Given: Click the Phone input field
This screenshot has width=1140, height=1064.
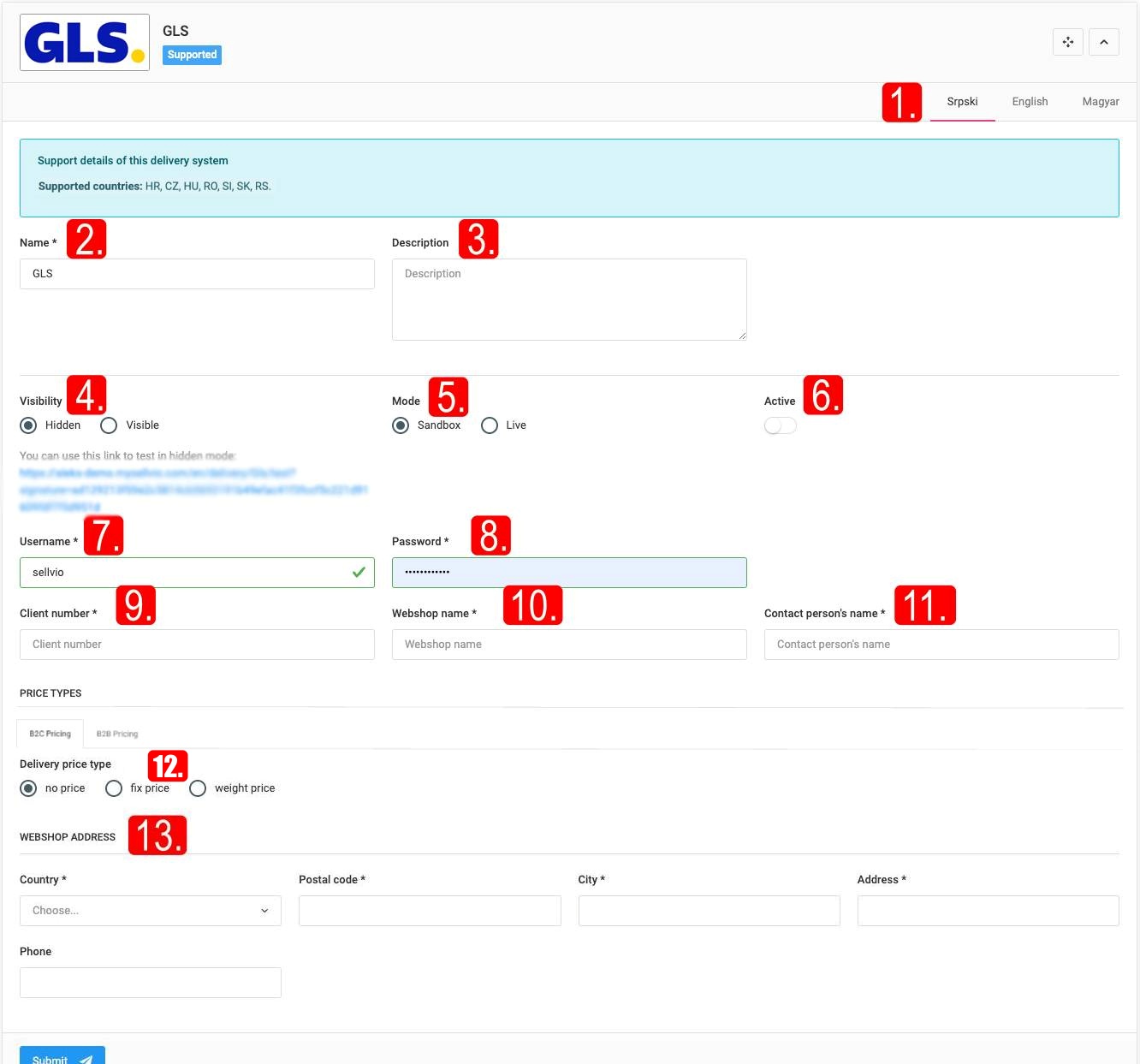Looking at the screenshot, I should tap(151, 983).
